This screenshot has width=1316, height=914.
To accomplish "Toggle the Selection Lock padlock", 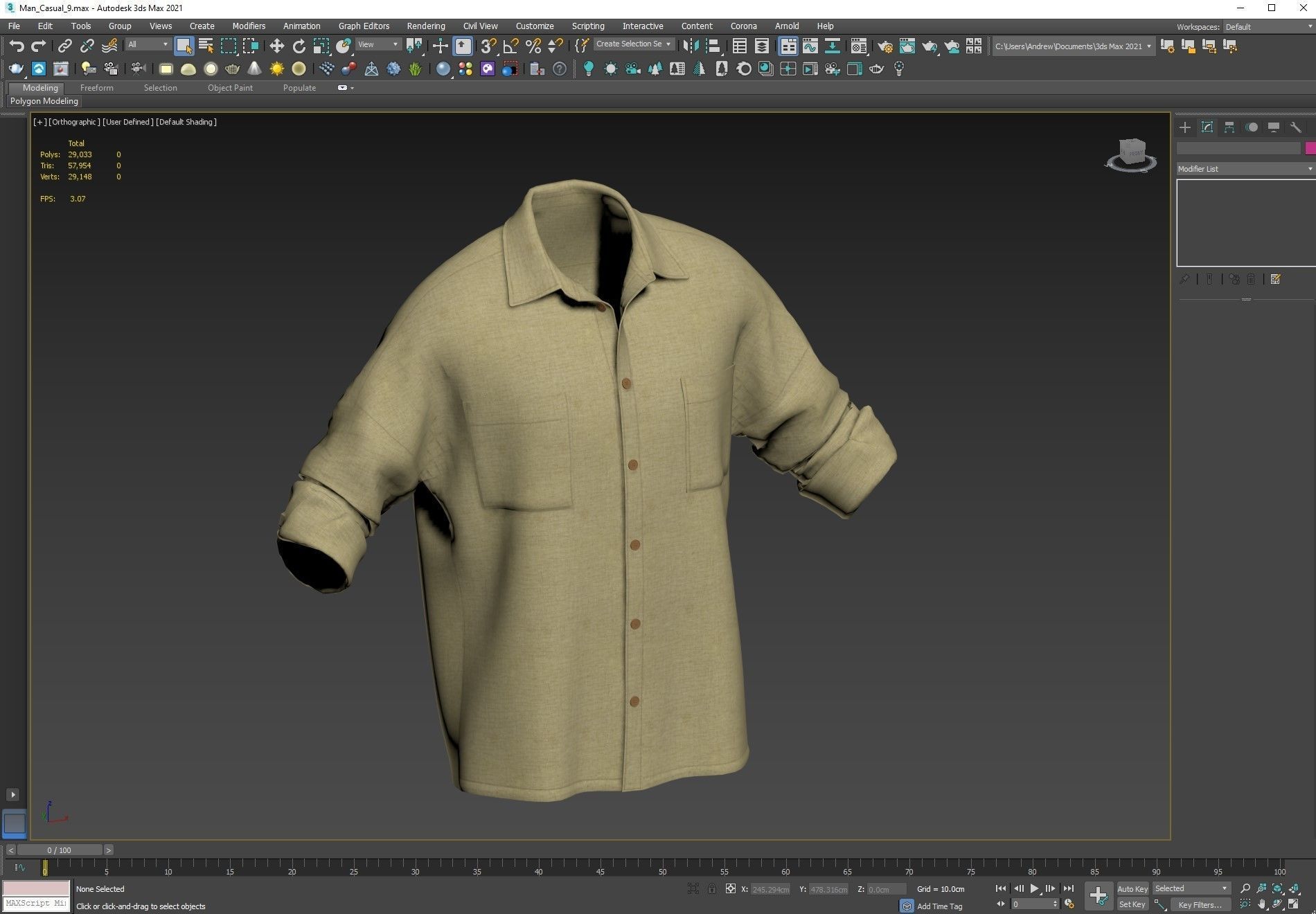I will pos(711,888).
